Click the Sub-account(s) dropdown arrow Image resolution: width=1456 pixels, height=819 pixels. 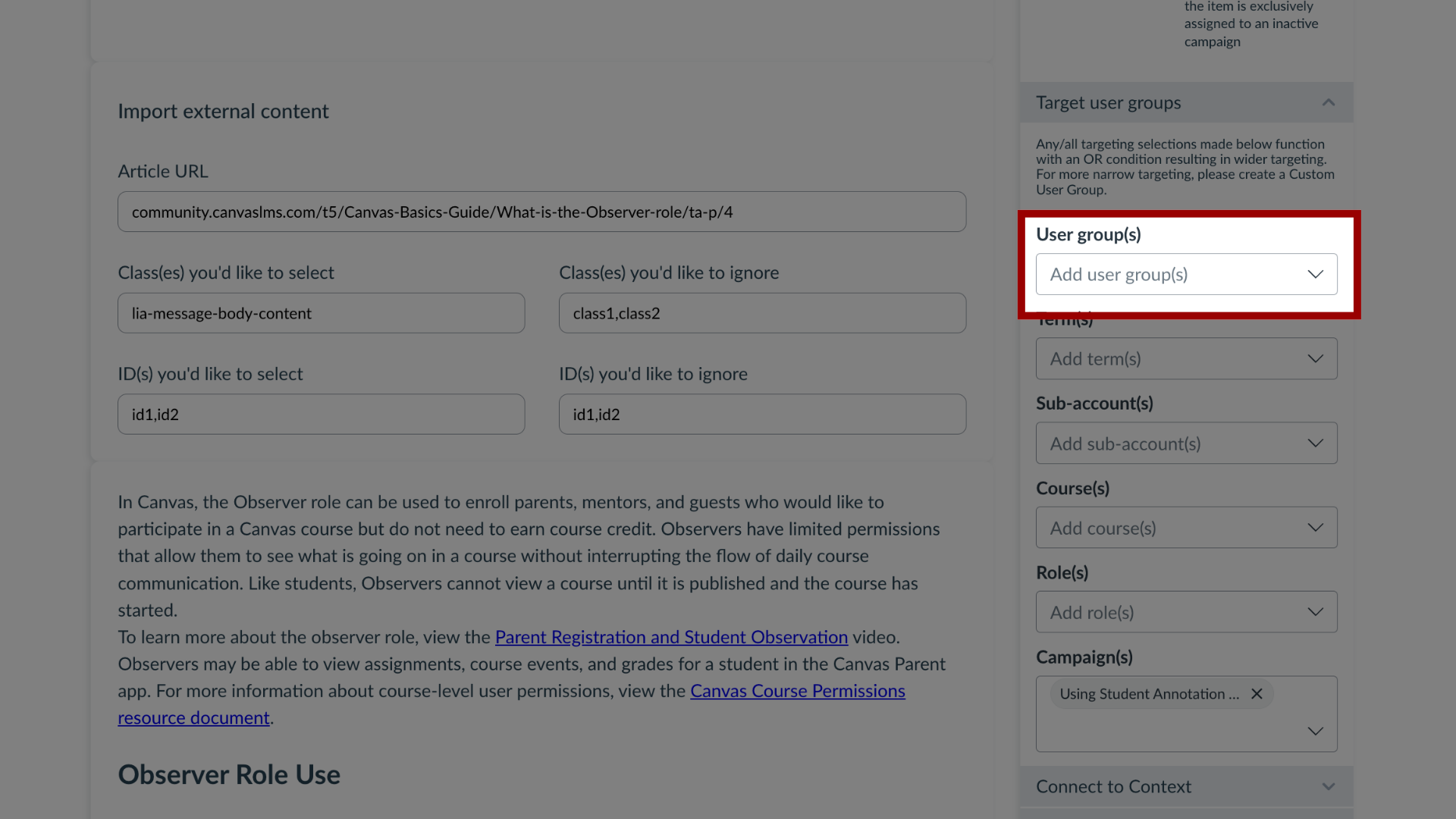pos(1314,442)
